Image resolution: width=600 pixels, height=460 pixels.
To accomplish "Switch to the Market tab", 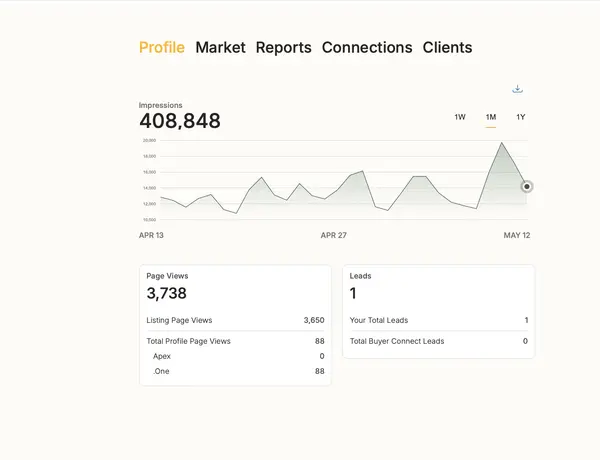I will pos(220,47).
